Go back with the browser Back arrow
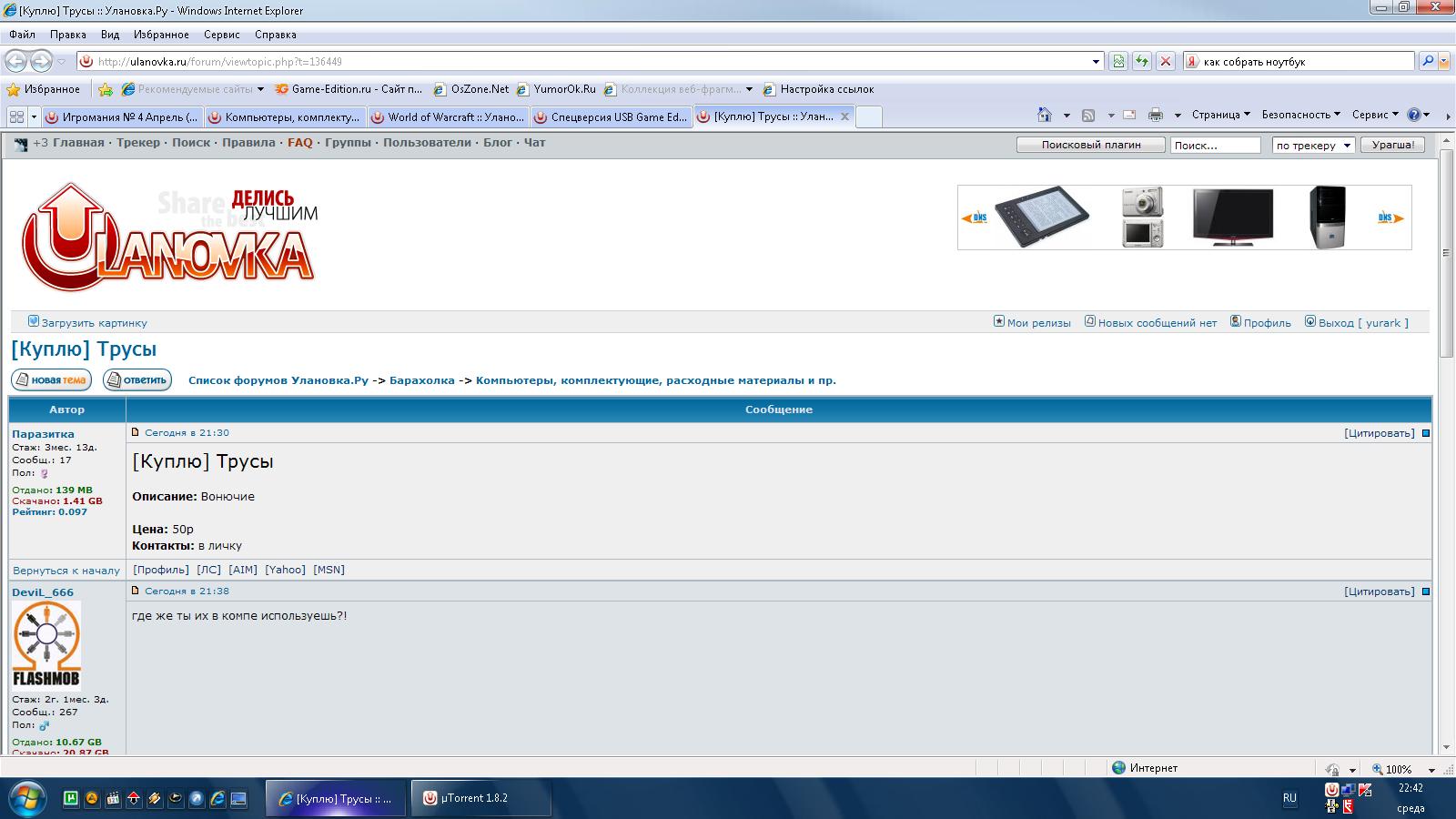1456x819 pixels. click(16, 61)
